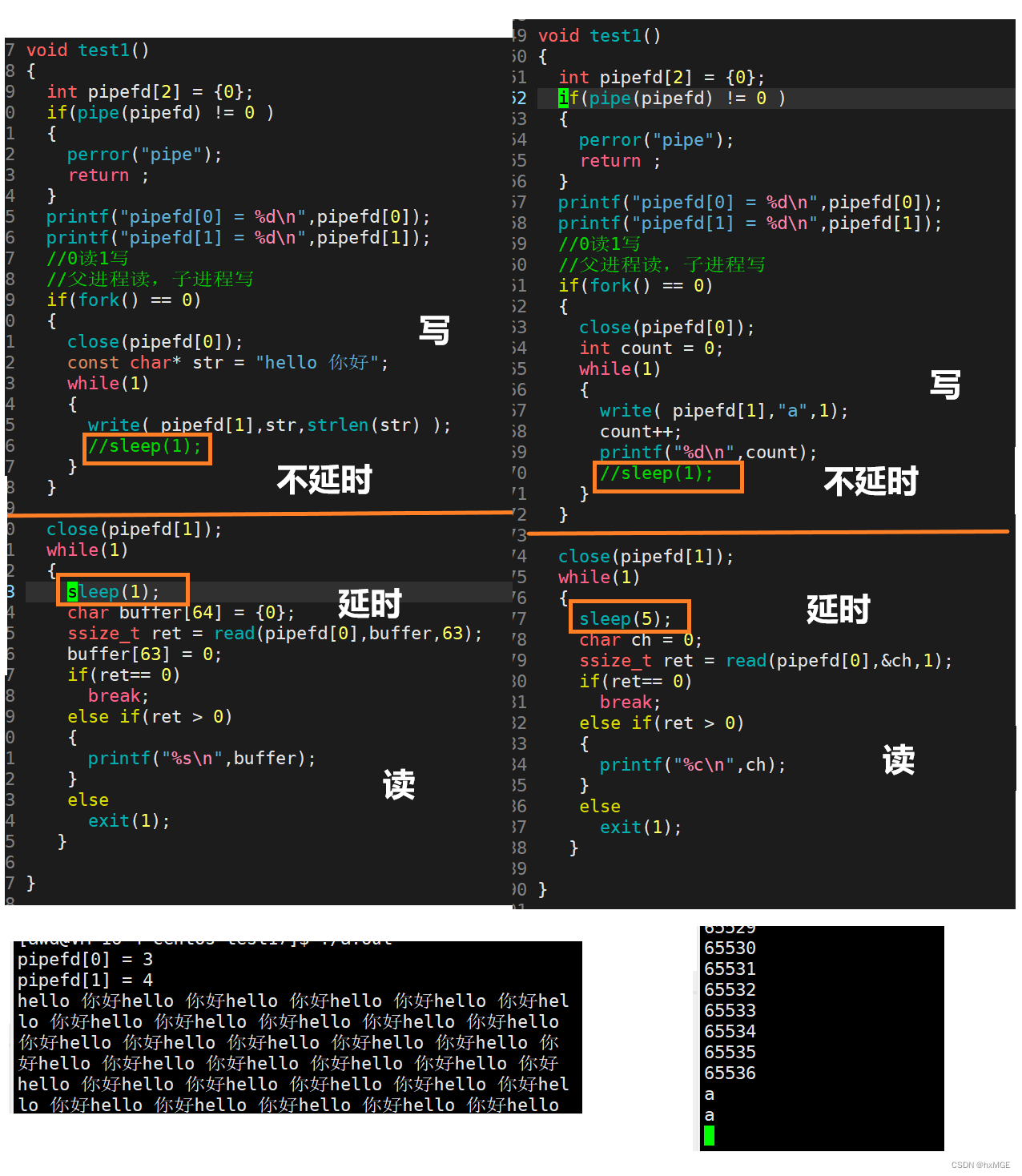Click the number 65531 in terminal output
This screenshot has height=1176, width=1022.
(x=730, y=969)
